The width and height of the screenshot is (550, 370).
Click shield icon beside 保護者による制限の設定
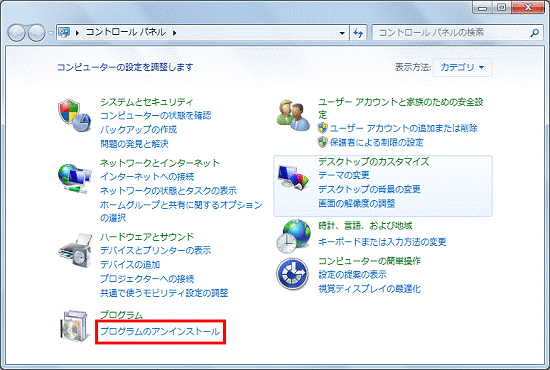click(322, 142)
